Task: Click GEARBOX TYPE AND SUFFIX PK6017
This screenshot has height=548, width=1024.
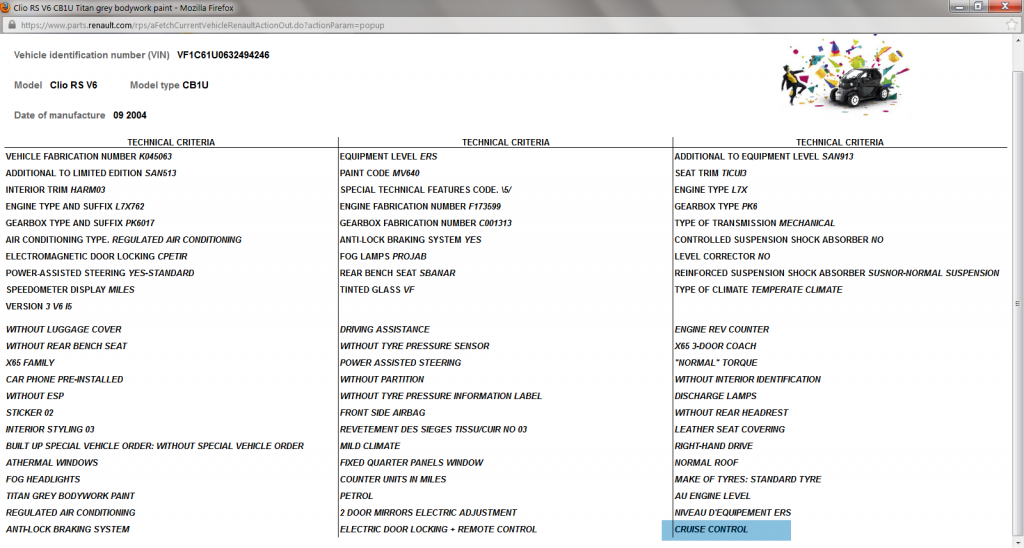Action: tap(80, 223)
